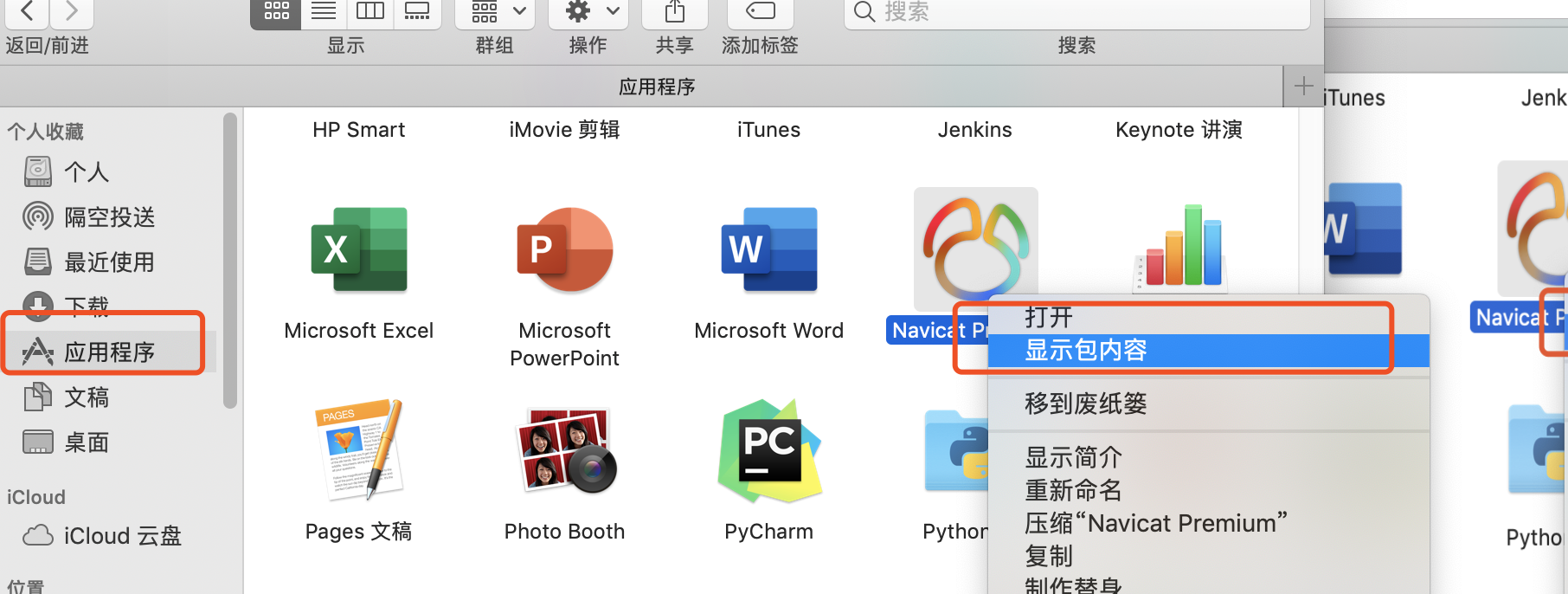The height and width of the screenshot is (594, 1568).
Task: Click the Jenkins label in front window
Action: (975, 130)
